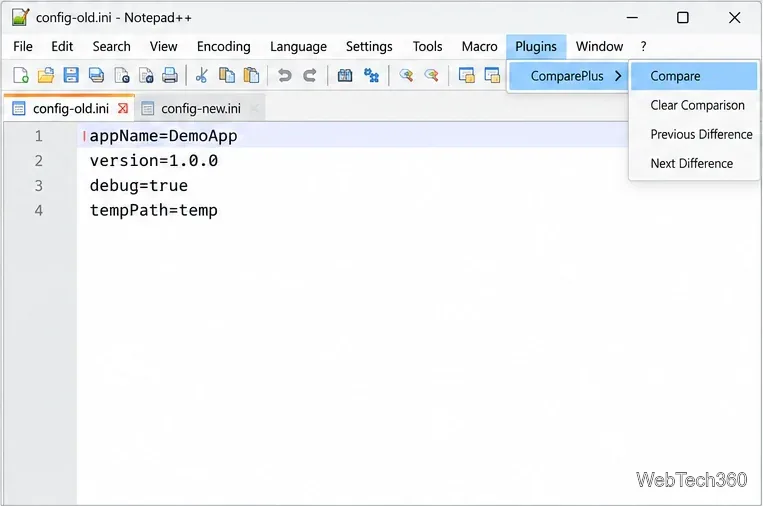Click the Zoom In magnifier icon

406,75
